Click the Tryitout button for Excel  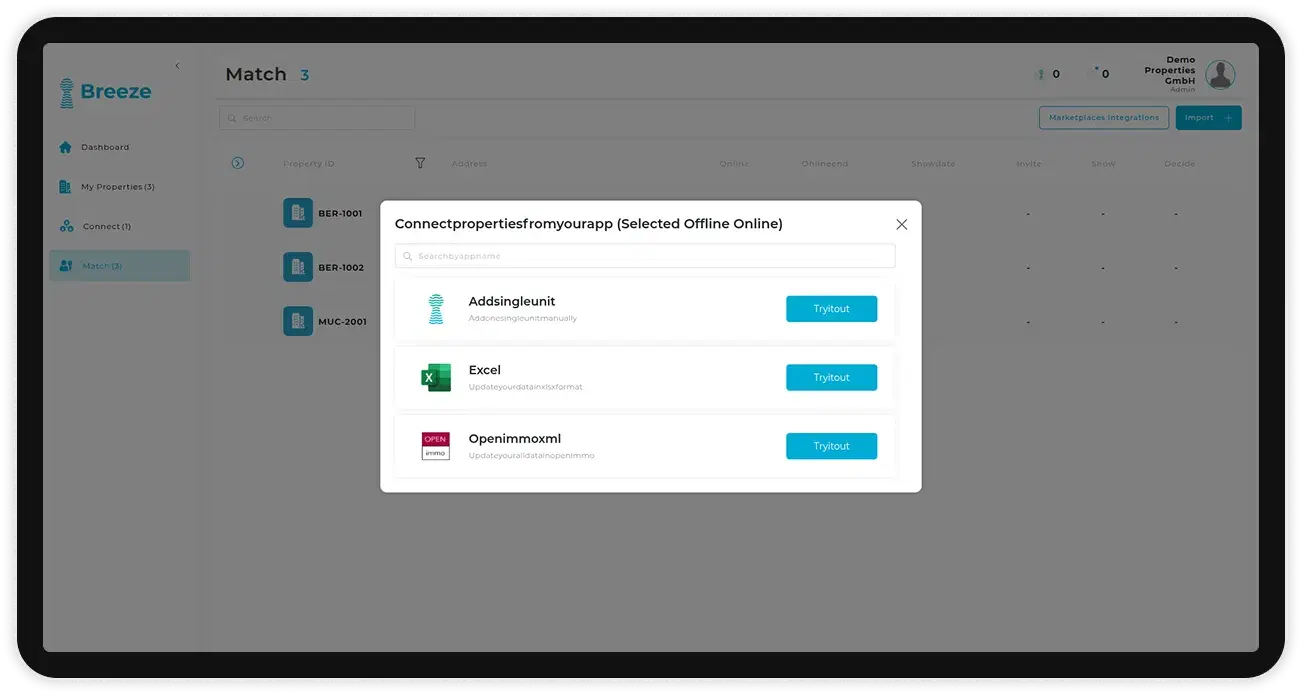831,378
